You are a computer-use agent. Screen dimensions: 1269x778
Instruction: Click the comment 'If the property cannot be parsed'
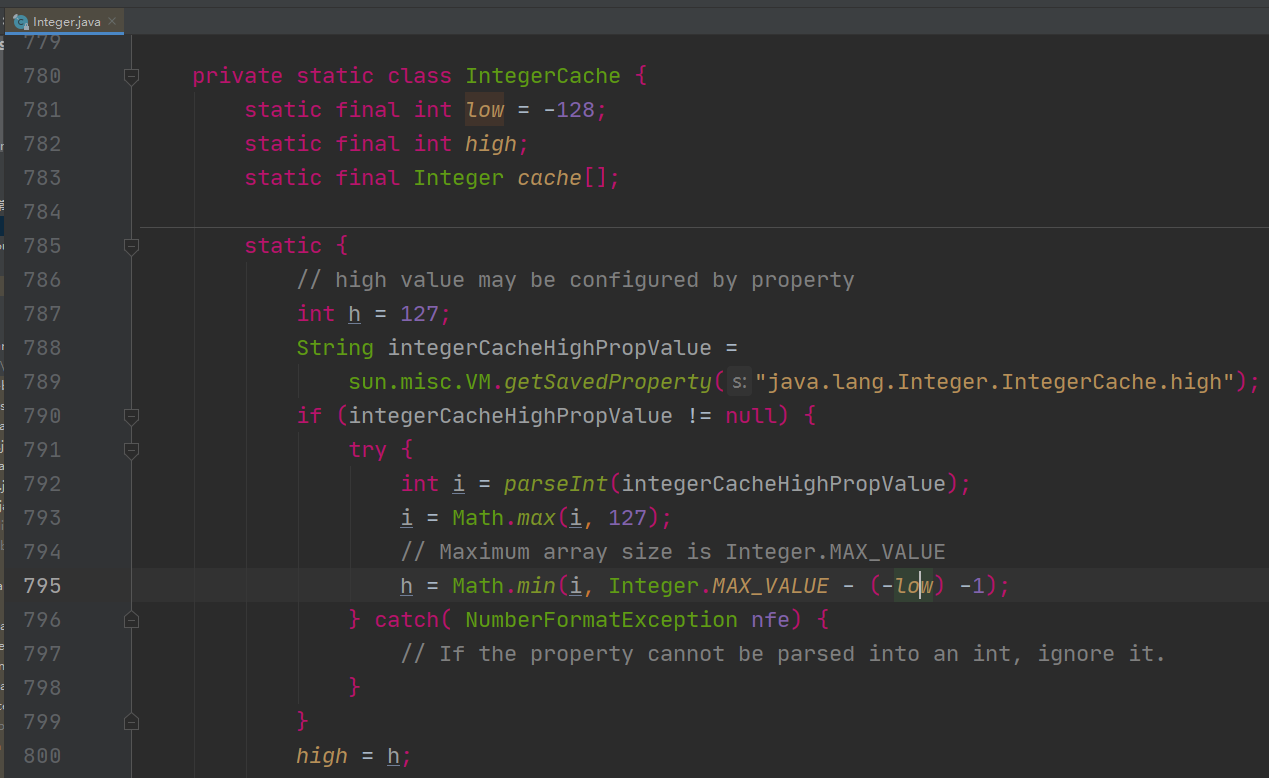point(783,654)
